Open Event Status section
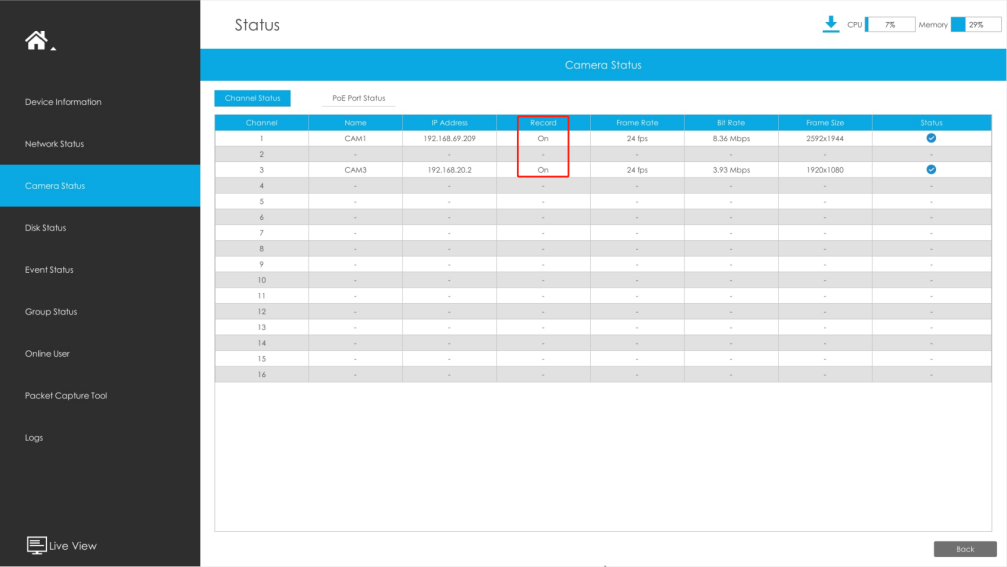 tap(49, 270)
